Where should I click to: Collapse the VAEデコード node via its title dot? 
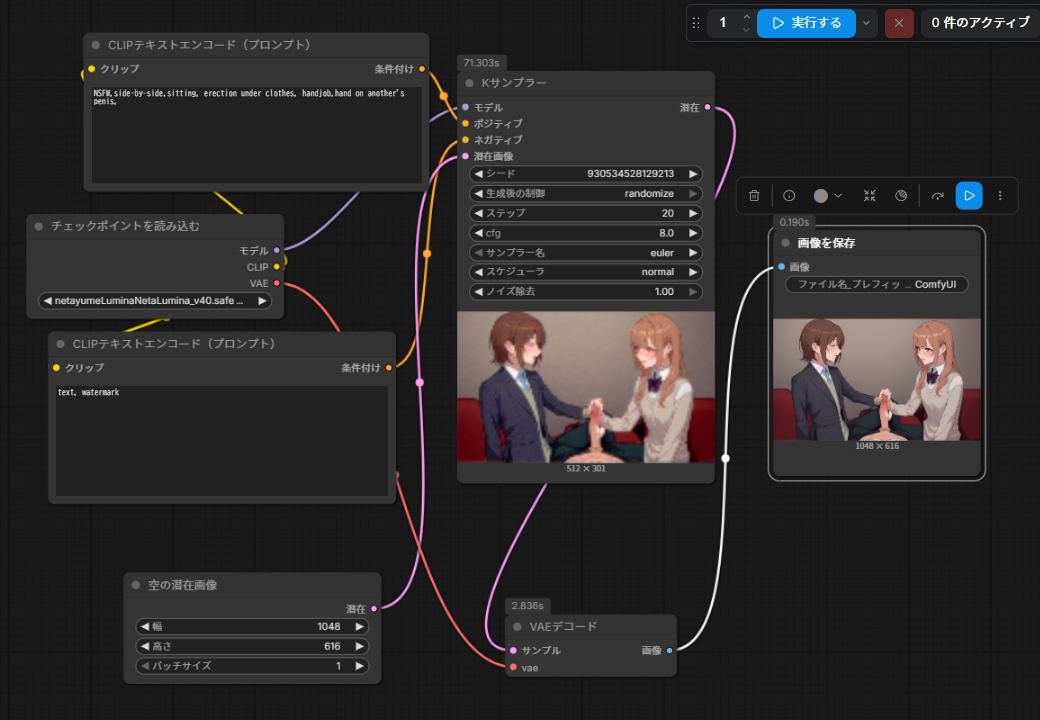(517, 627)
